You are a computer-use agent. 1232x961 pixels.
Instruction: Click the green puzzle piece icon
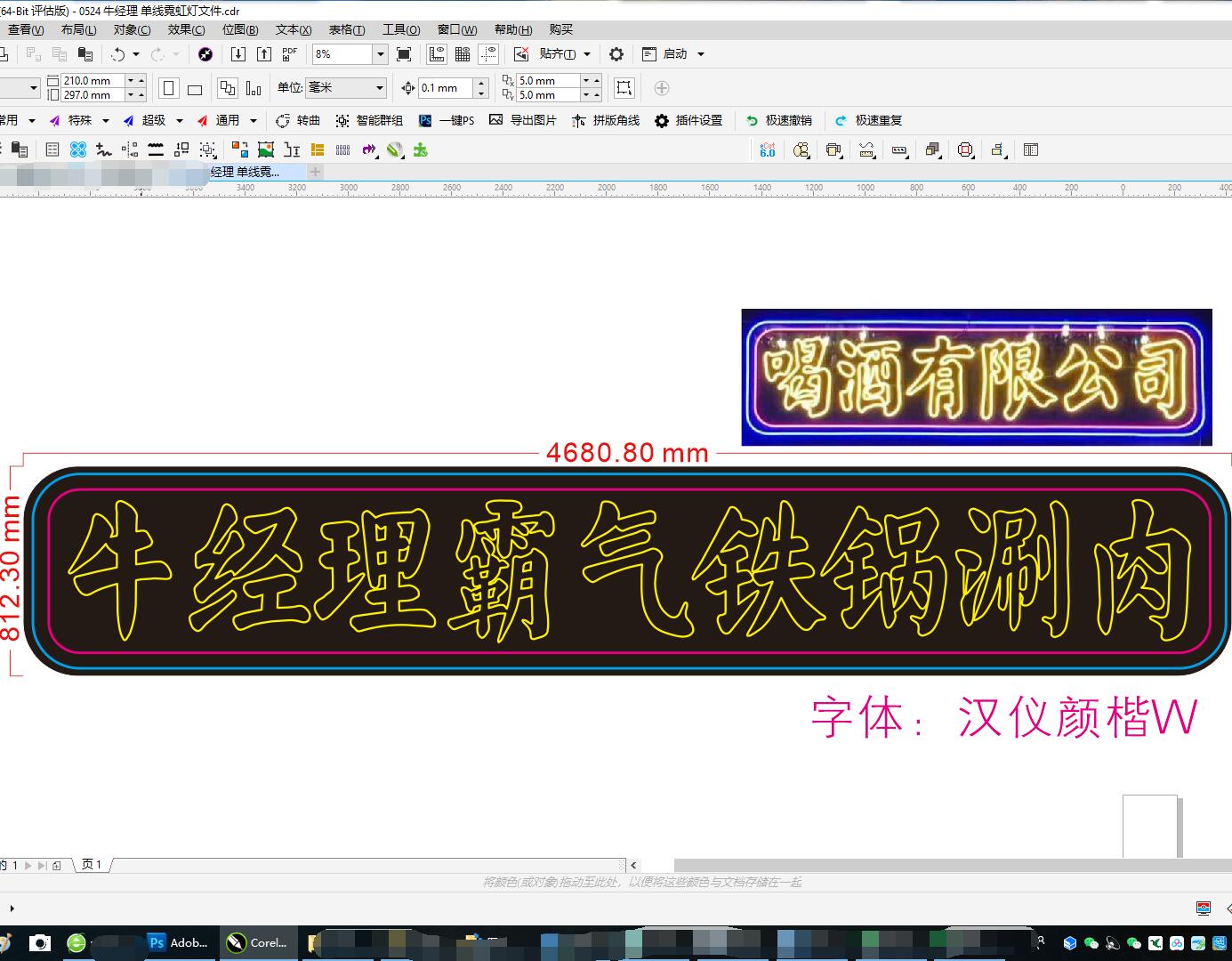[421, 149]
